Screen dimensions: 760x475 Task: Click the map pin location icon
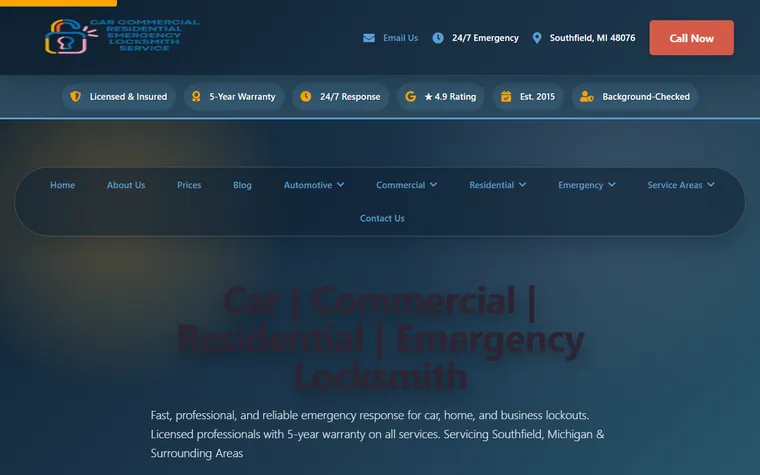click(537, 38)
